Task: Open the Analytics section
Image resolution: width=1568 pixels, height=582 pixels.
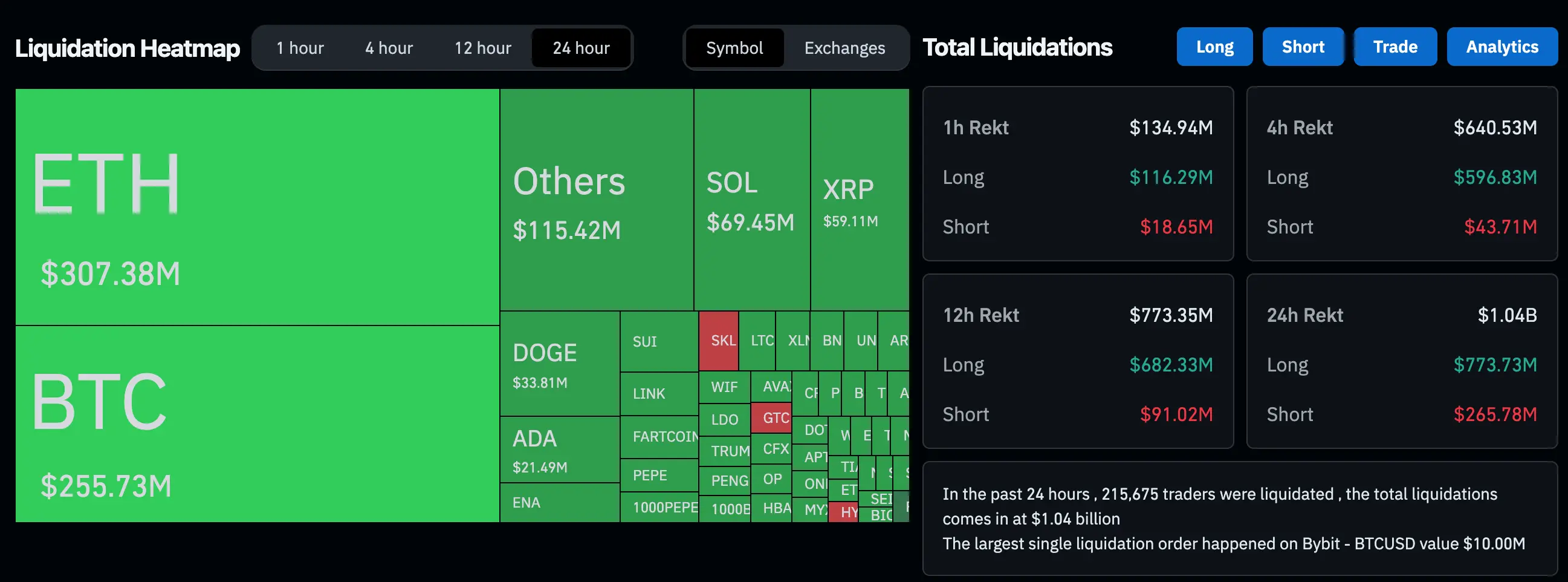Action: coord(1502,47)
